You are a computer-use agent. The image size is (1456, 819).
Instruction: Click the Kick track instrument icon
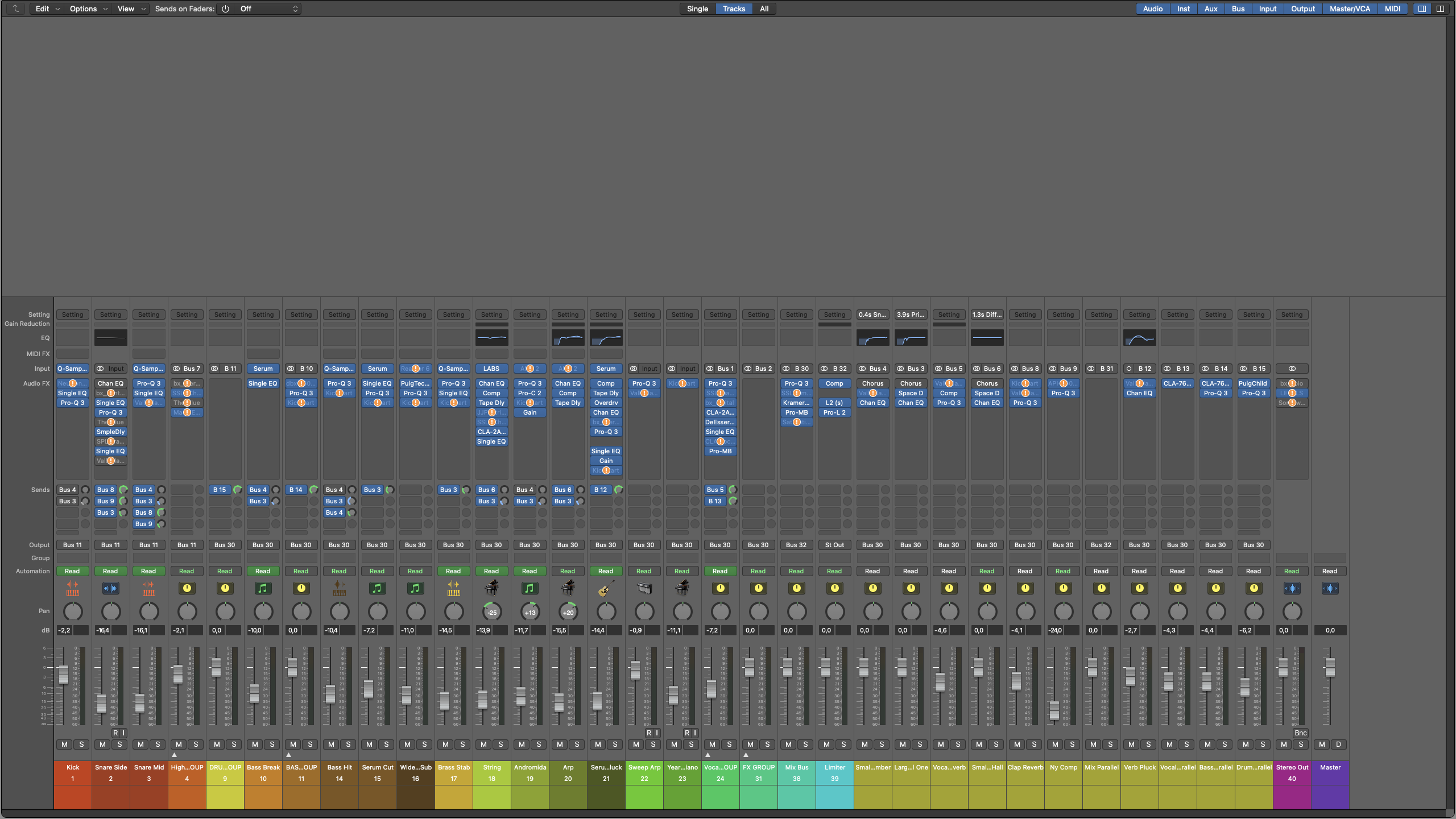pos(72,588)
